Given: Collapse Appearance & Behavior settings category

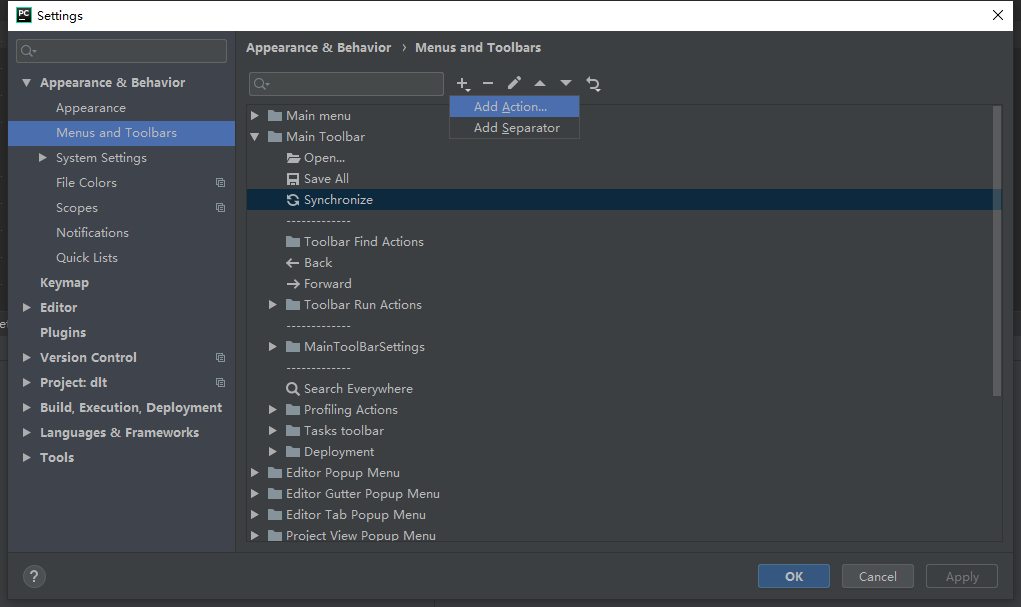Looking at the screenshot, I should [x=27, y=83].
